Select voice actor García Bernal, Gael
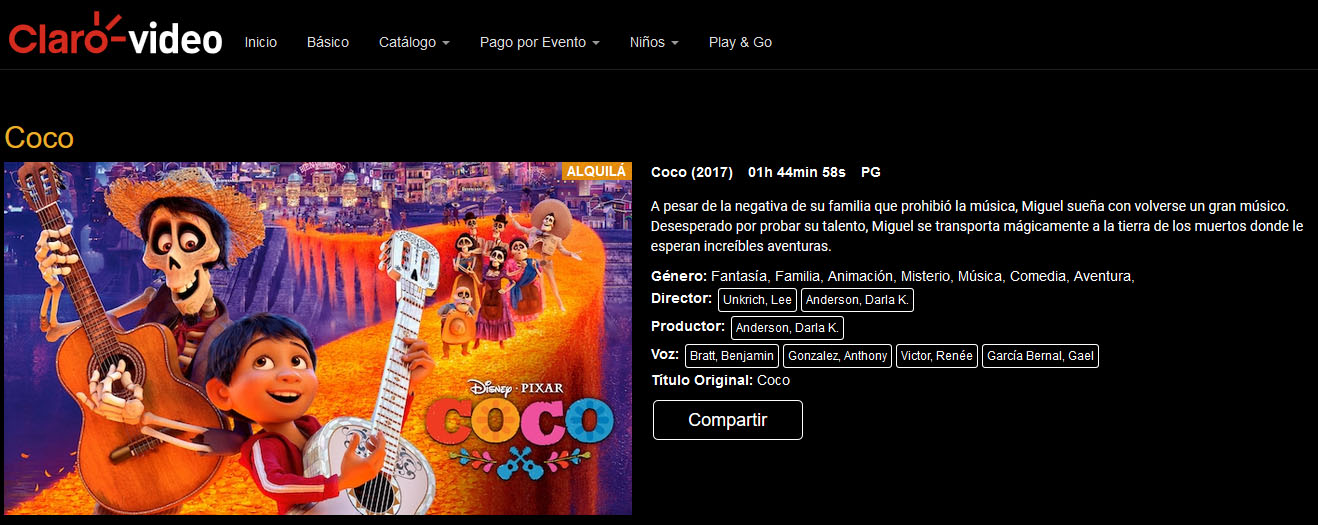The height and width of the screenshot is (525, 1318). pyautogui.click(x=1040, y=356)
